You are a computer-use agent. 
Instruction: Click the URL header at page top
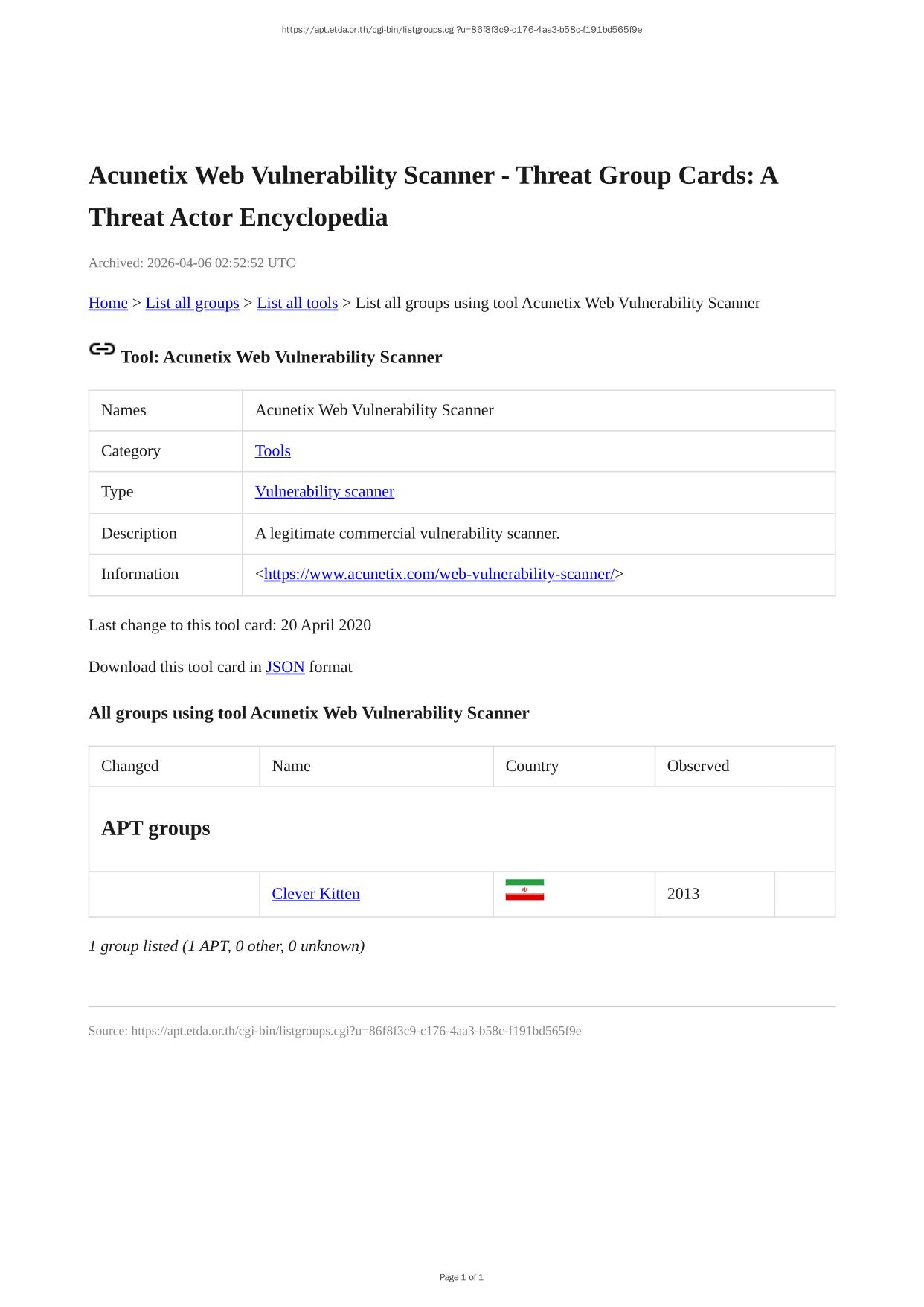pyautogui.click(x=461, y=30)
